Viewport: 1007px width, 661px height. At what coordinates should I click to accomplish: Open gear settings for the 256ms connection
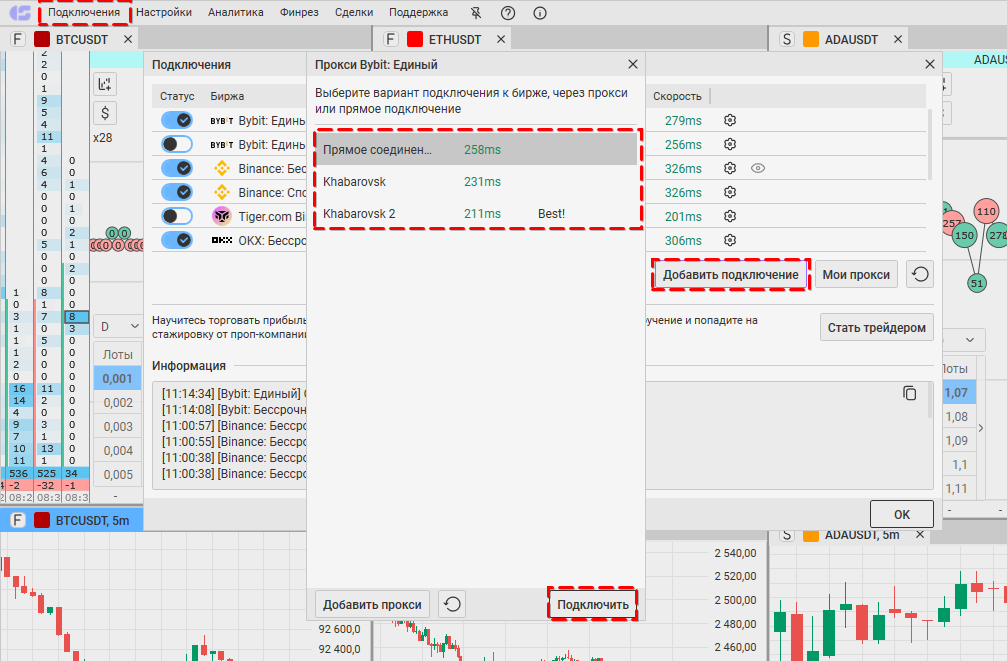point(730,144)
